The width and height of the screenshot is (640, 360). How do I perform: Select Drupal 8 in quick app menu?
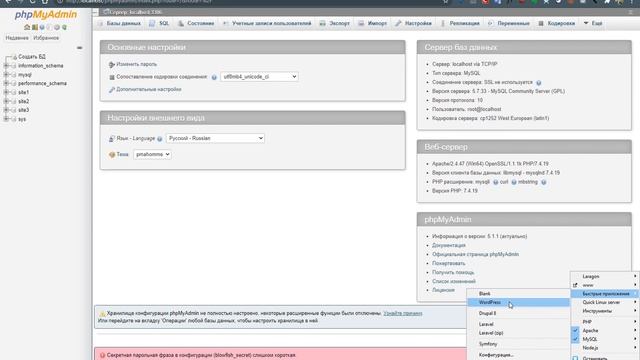(518, 313)
